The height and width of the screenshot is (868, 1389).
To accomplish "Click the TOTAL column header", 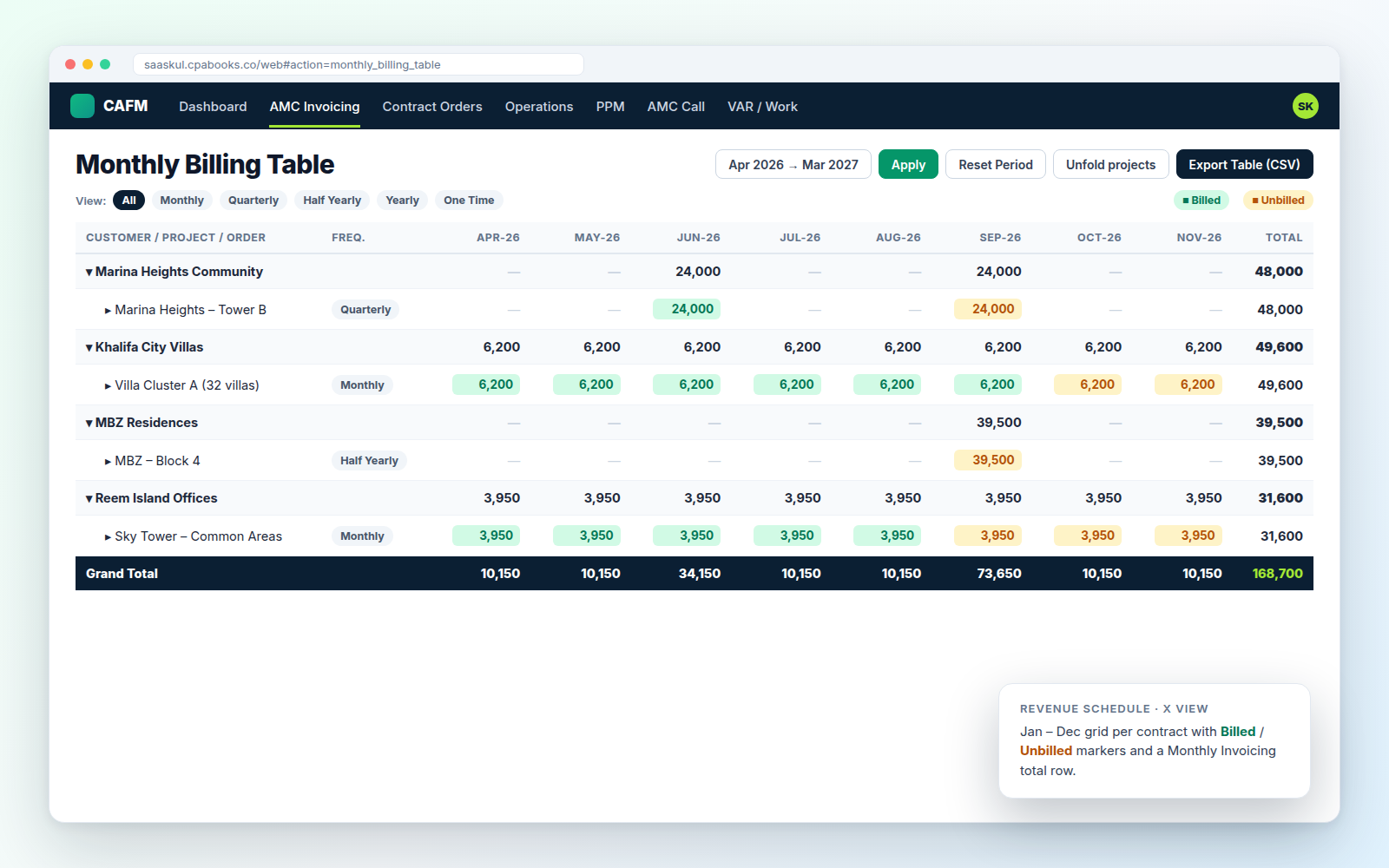I will click(1284, 238).
